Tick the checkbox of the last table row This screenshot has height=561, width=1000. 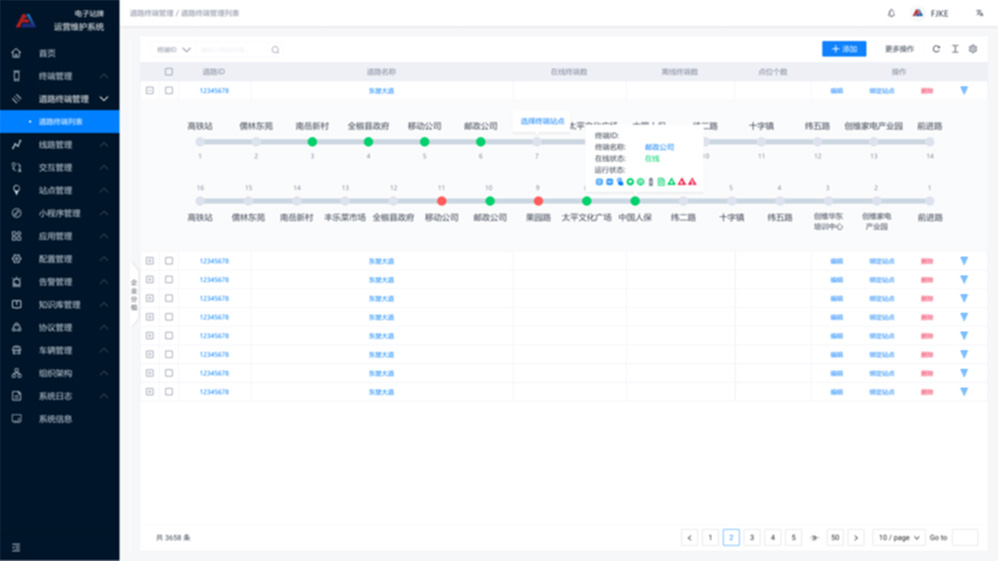(169, 392)
